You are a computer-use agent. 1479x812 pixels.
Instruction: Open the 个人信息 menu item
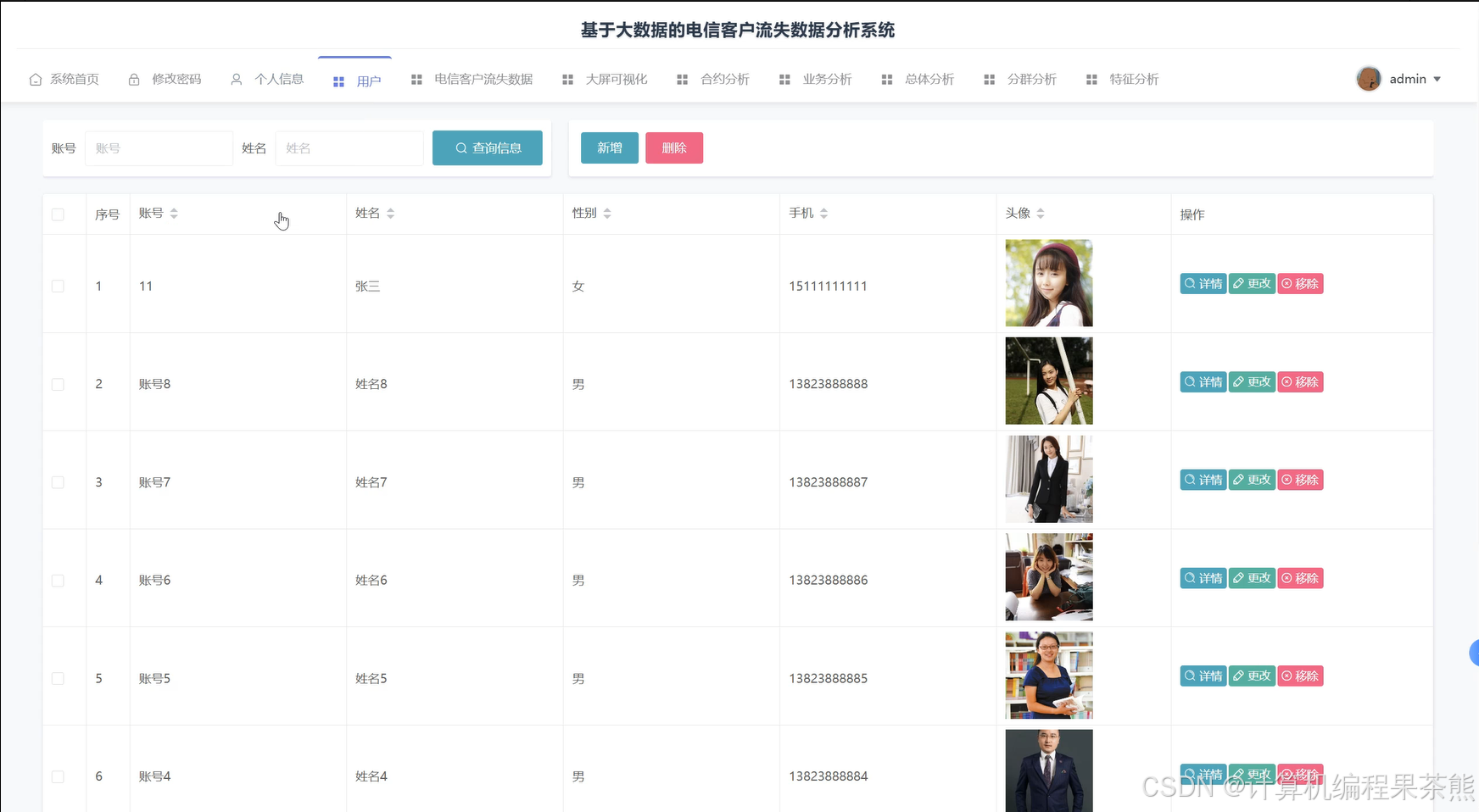click(x=268, y=79)
